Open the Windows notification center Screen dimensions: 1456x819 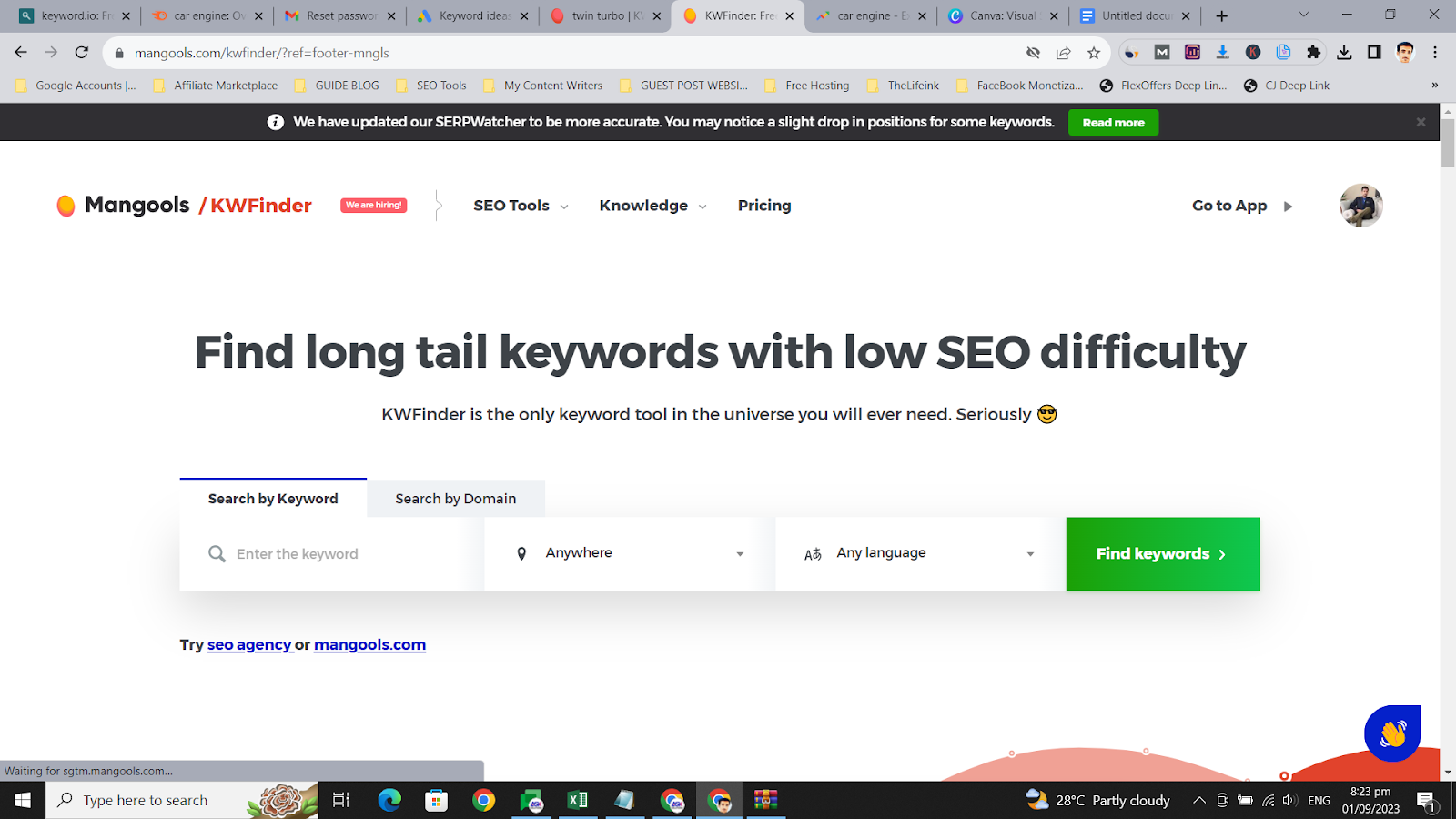click(x=1427, y=801)
